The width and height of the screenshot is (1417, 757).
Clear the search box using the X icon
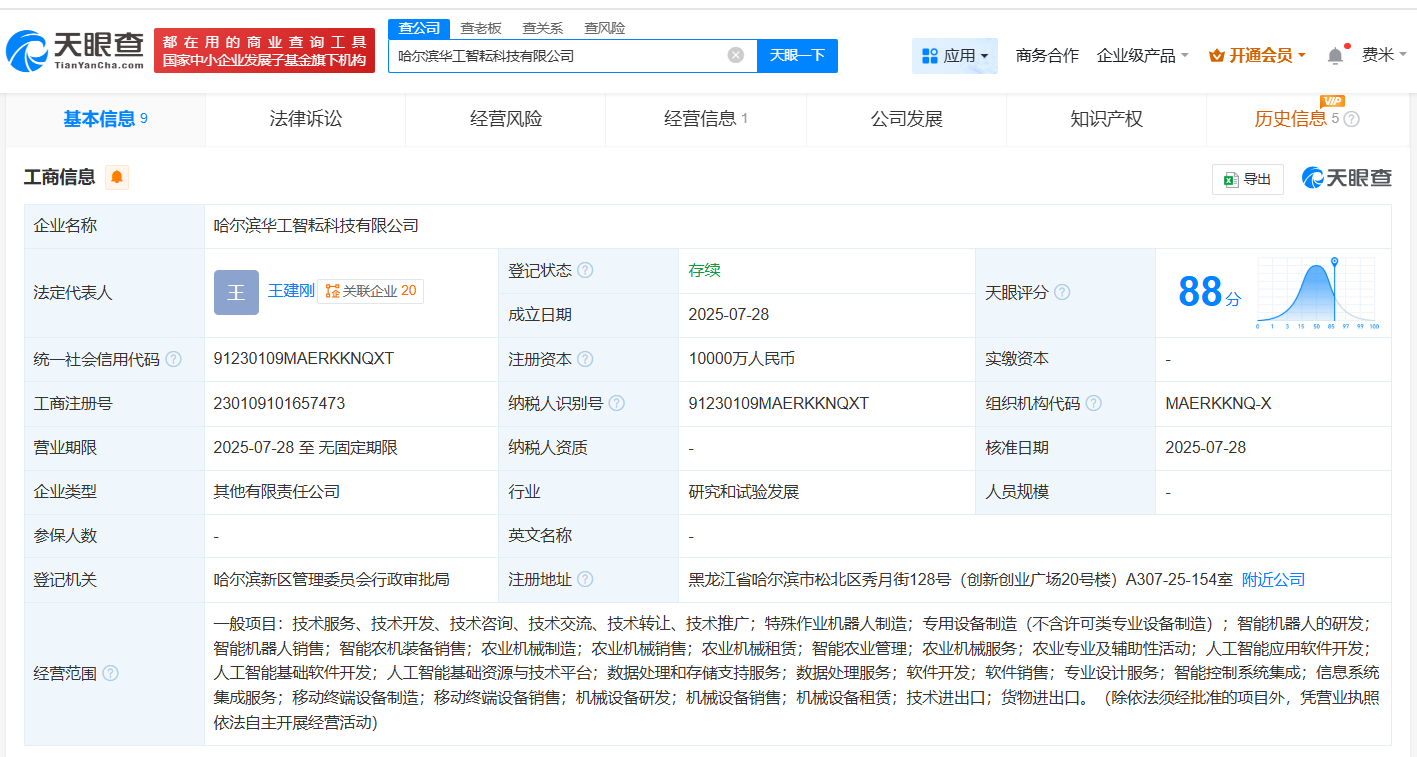pyautogui.click(x=736, y=55)
